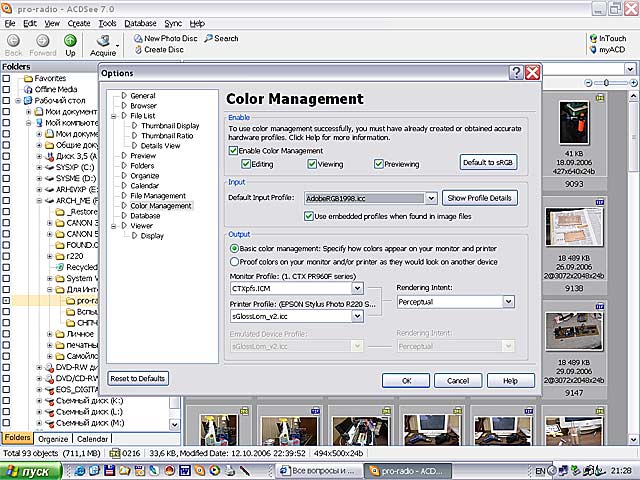Click Reset to Defaults button

pos(138,378)
